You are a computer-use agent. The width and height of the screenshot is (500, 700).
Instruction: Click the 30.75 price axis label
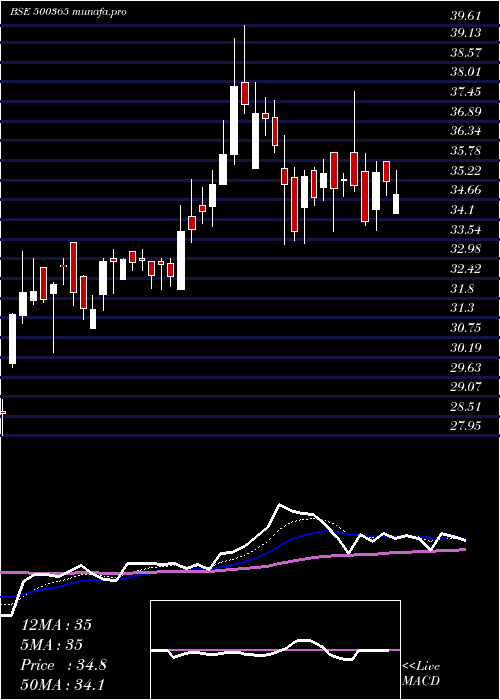(x=466, y=328)
